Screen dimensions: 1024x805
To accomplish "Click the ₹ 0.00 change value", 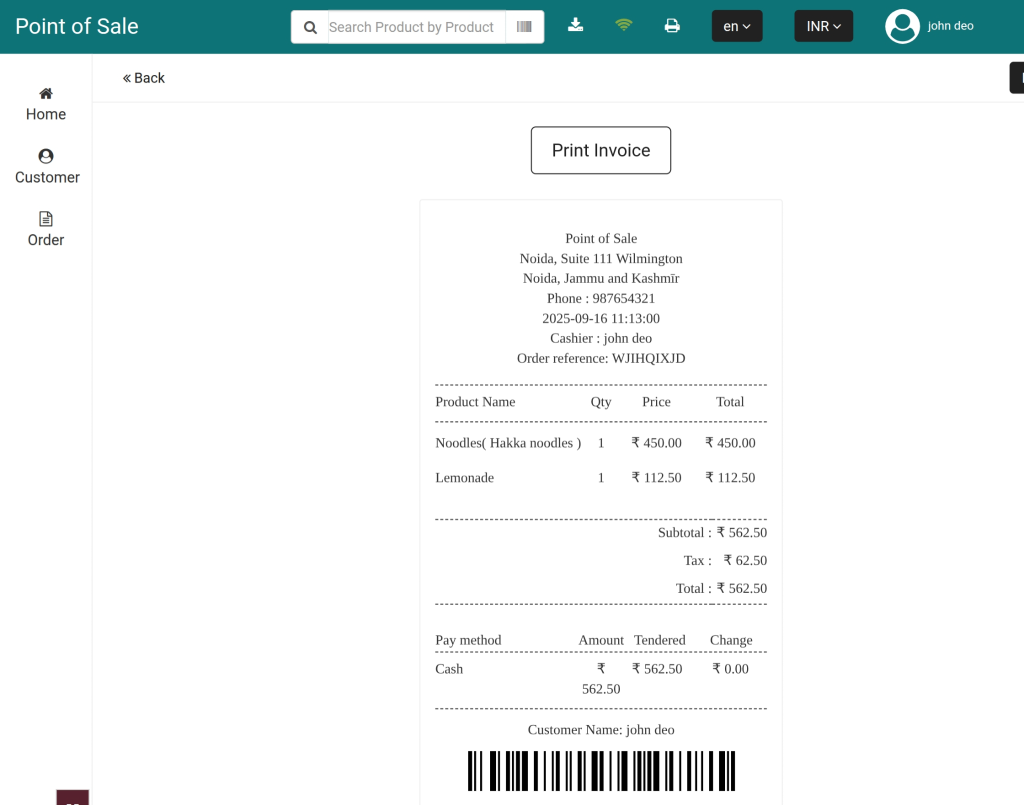I will click(x=730, y=669).
